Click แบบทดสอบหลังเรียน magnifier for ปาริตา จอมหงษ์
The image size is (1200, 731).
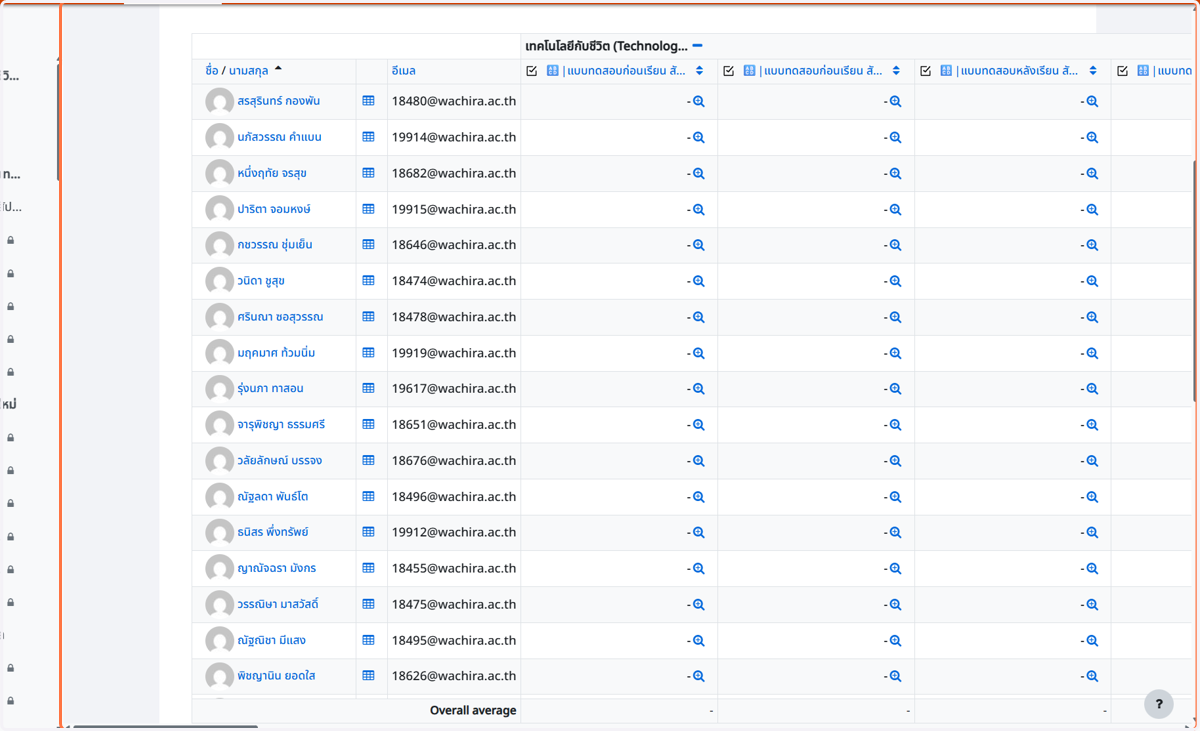click(1092, 210)
